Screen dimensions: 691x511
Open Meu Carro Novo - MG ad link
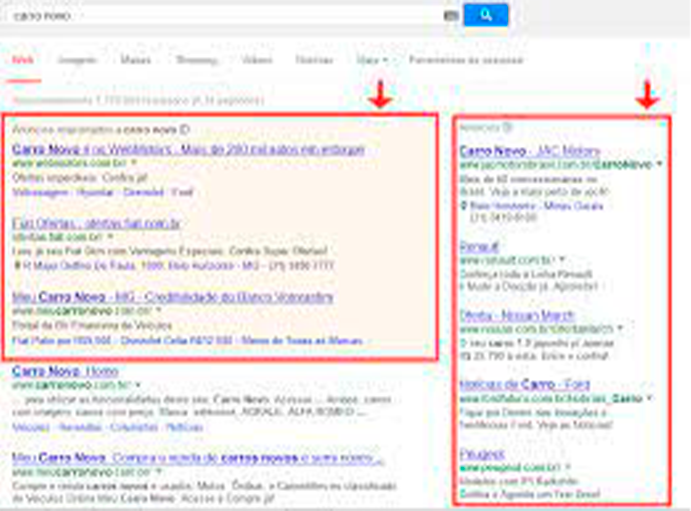tap(172, 298)
